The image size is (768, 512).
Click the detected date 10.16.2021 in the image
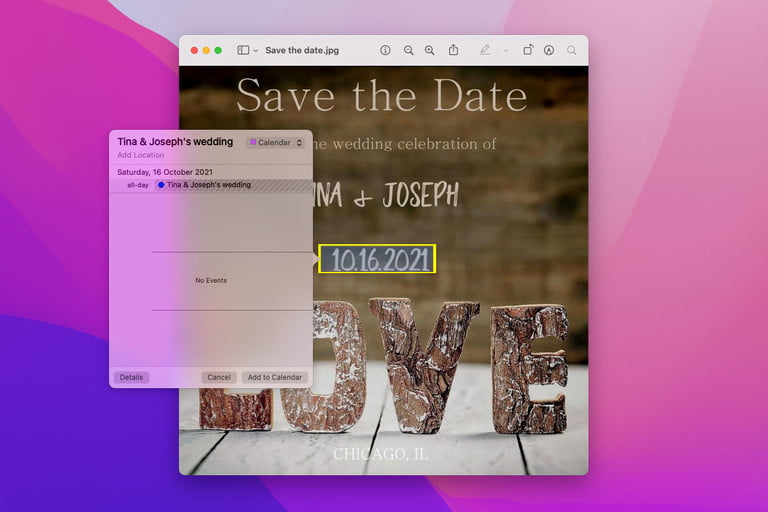[x=377, y=259]
